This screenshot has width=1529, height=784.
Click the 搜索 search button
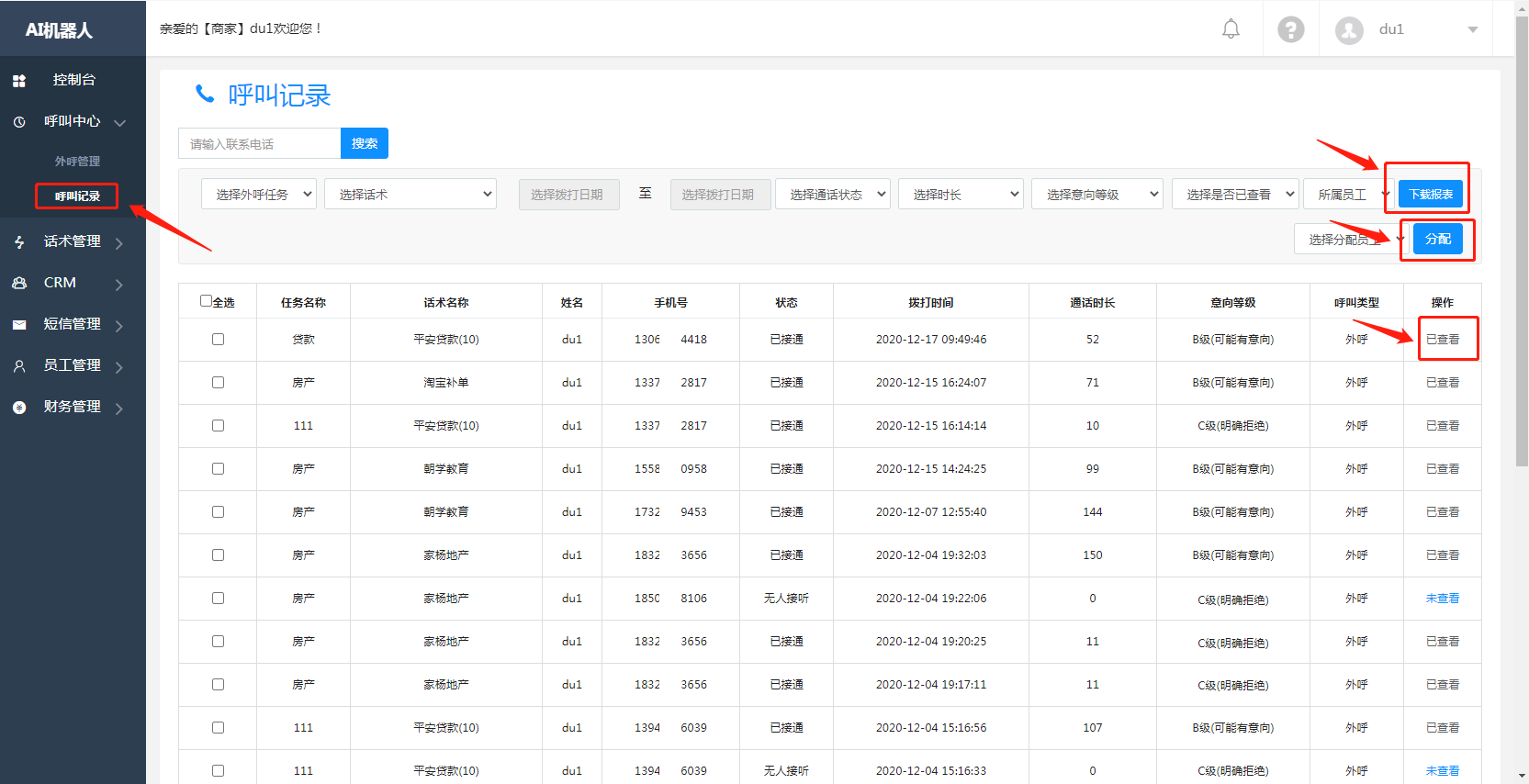(x=365, y=143)
